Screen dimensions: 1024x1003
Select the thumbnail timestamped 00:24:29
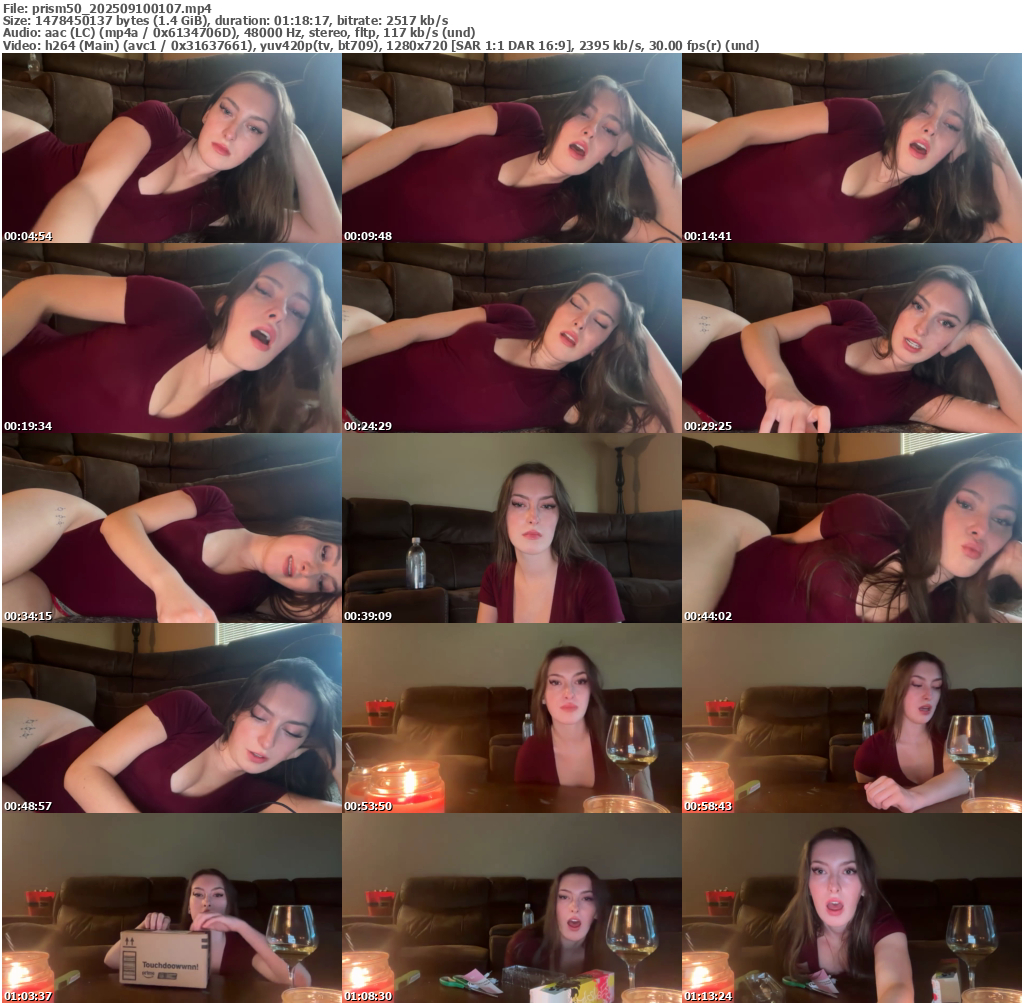[512, 338]
